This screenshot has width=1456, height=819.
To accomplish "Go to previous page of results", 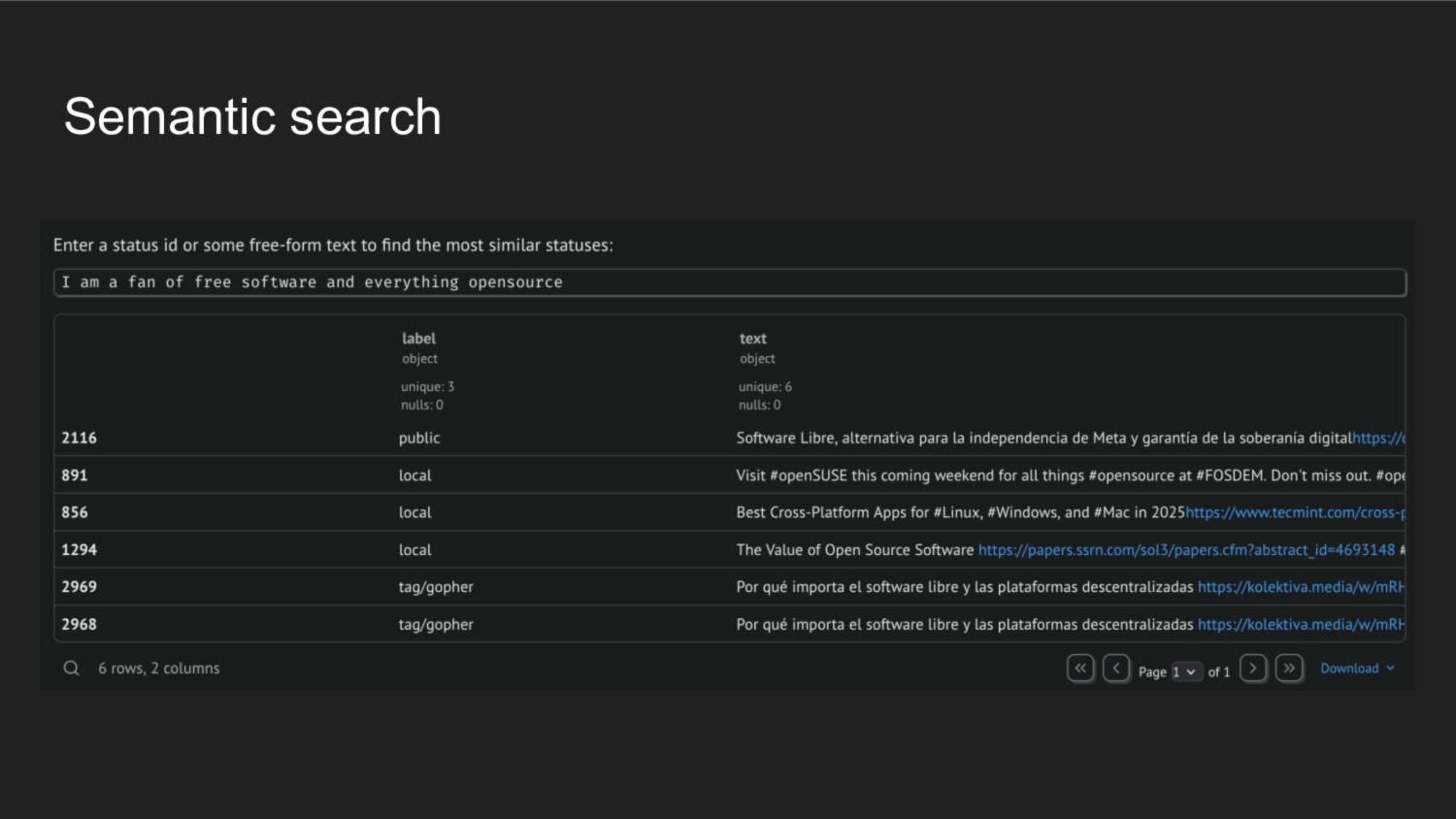I will point(1116,669).
